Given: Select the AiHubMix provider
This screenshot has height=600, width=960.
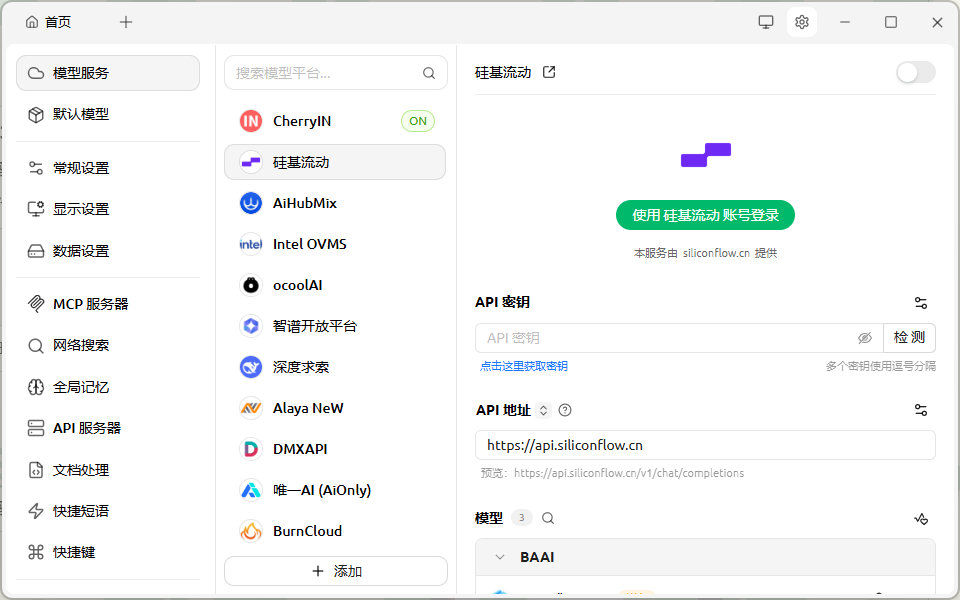Looking at the screenshot, I should pos(335,203).
